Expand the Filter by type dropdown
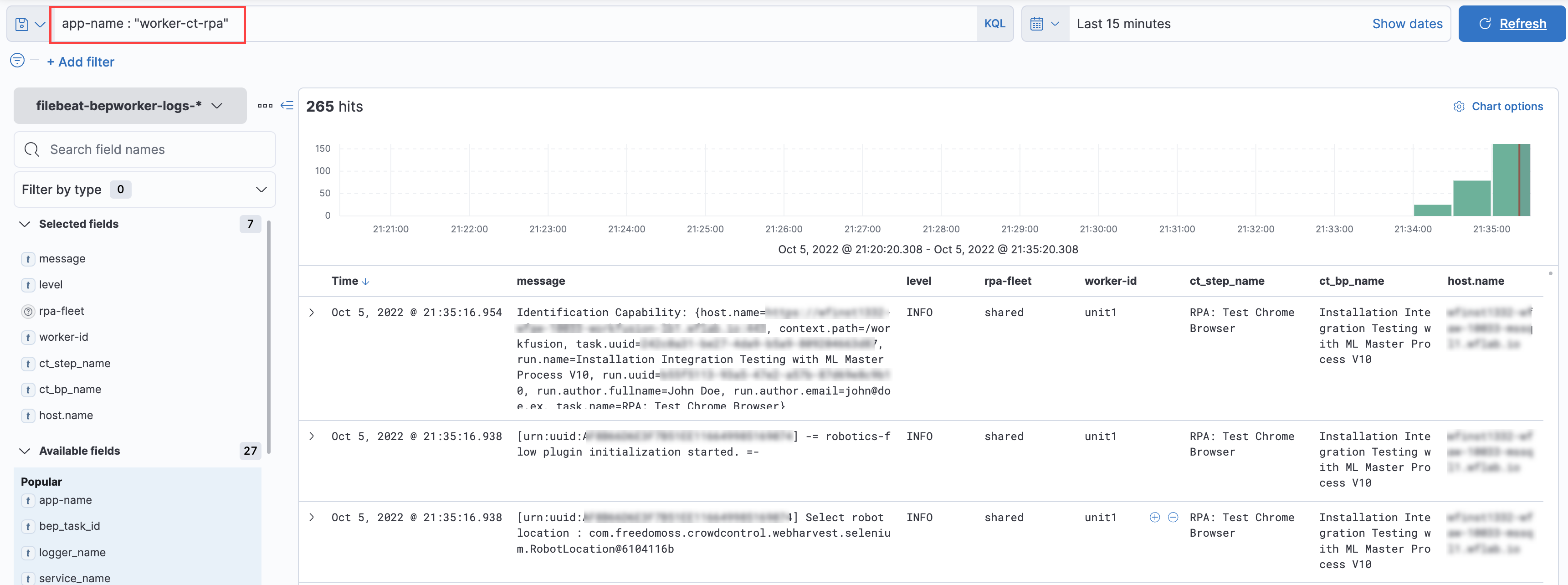 point(145,190)
